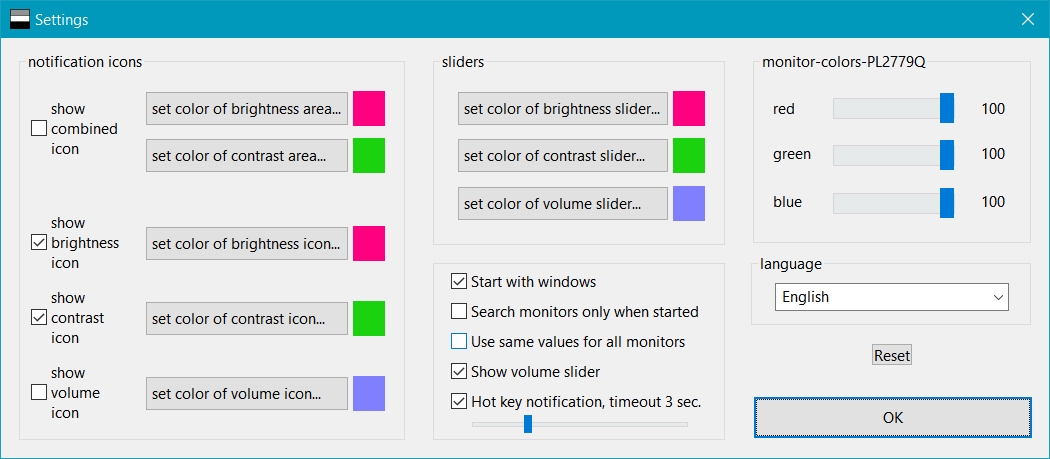Enable Use same values for all monitors
The height and width of the screenshot is (459, 1050).
[459, 342]
